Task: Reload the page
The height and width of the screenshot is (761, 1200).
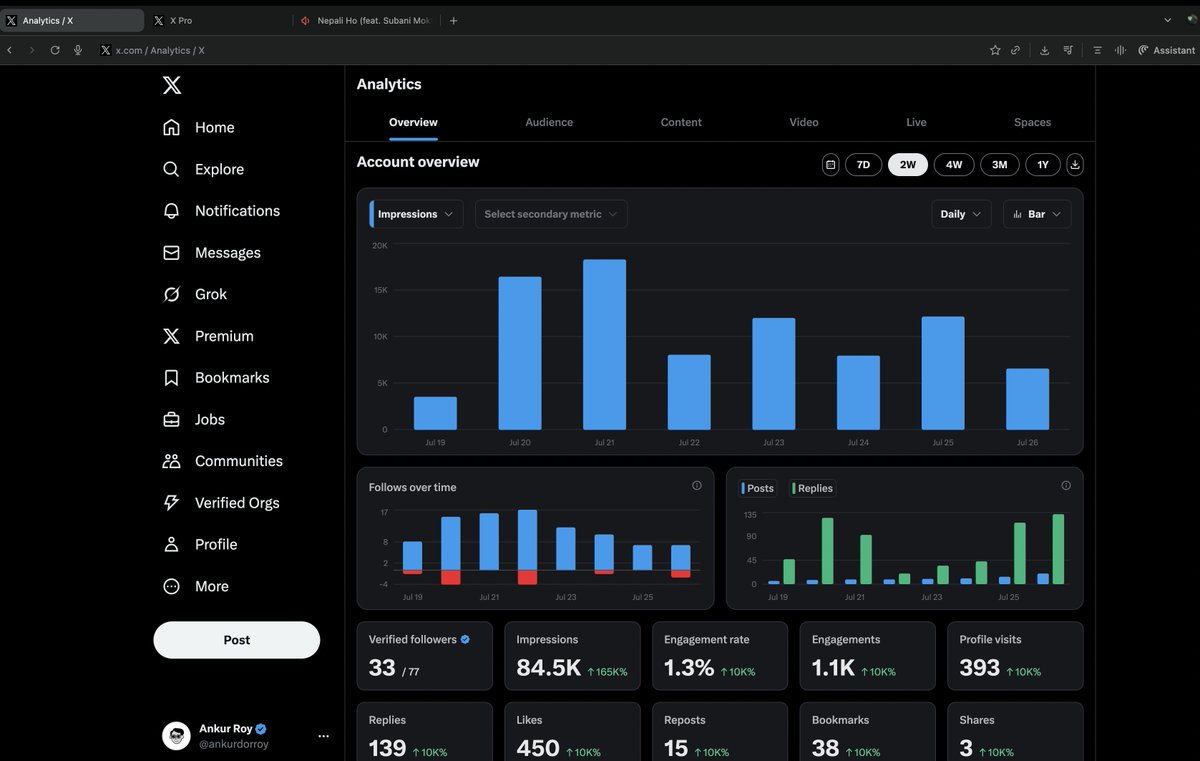Action: click(55, 50)
